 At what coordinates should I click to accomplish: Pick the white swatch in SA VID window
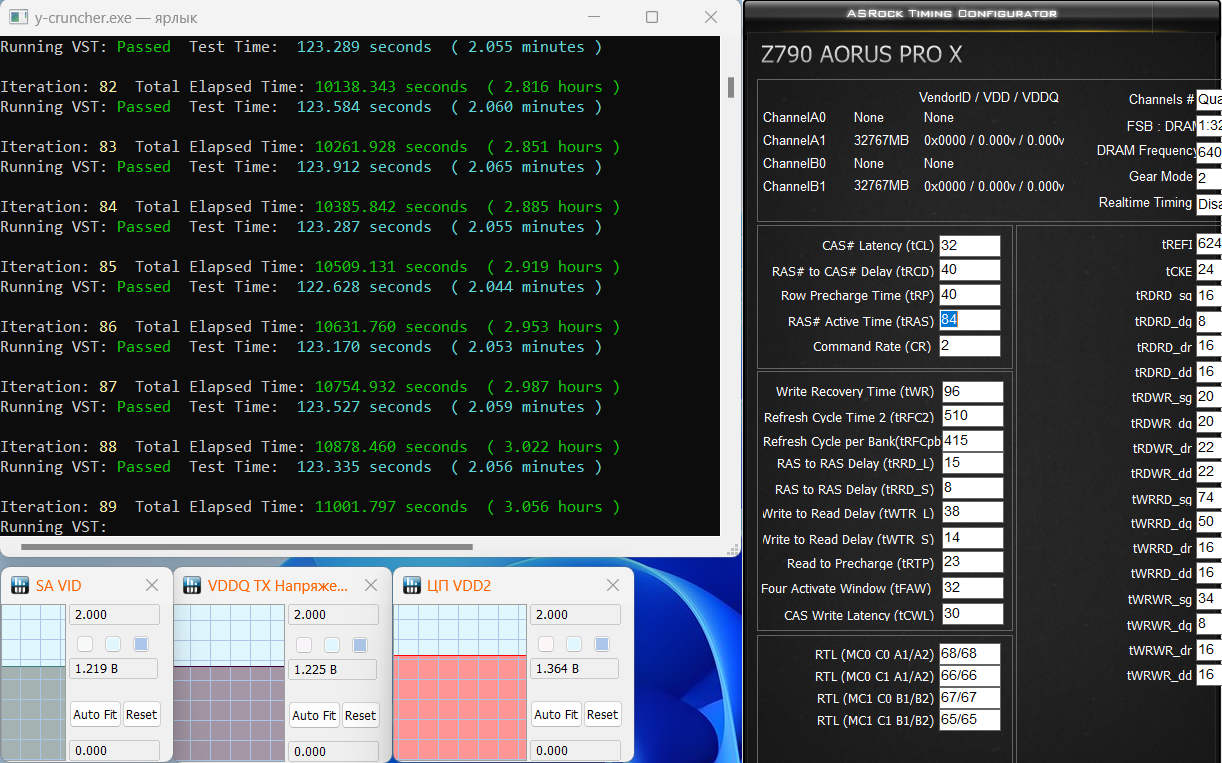pyautogui.click(x=85, y=645)
